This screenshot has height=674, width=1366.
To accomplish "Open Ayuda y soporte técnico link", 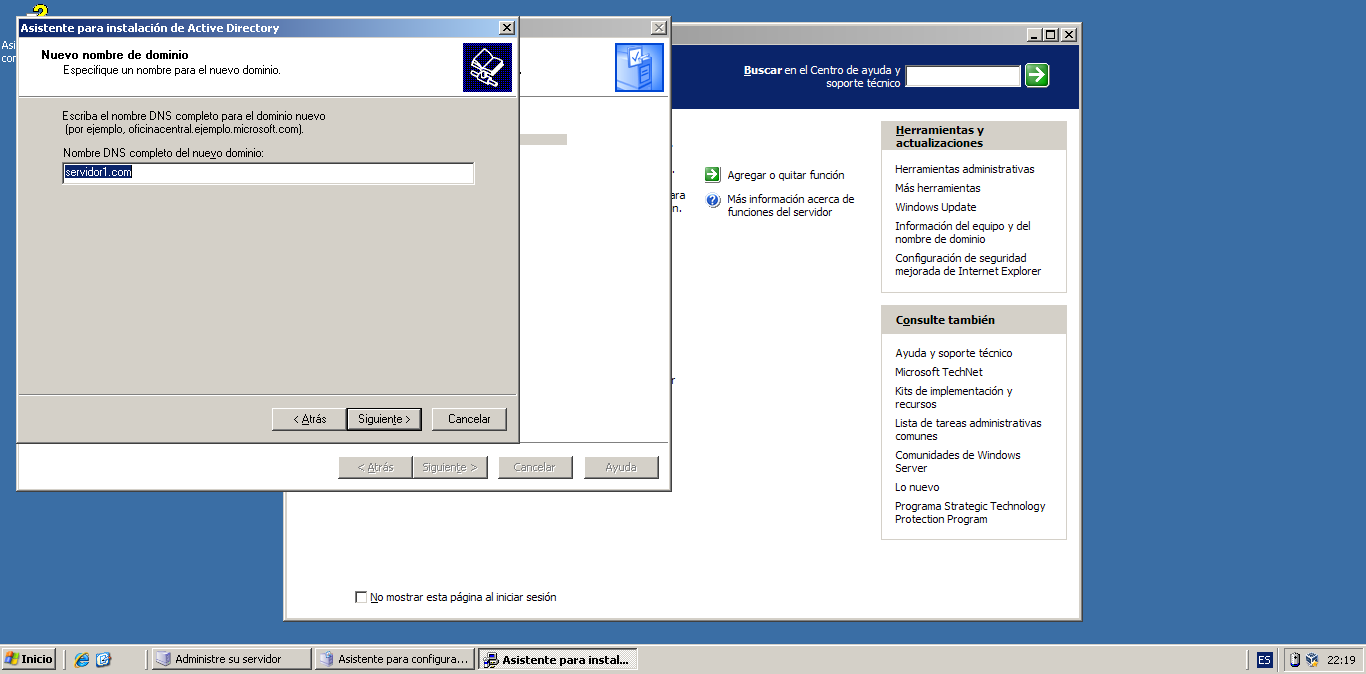I will (x=954, y=353).
